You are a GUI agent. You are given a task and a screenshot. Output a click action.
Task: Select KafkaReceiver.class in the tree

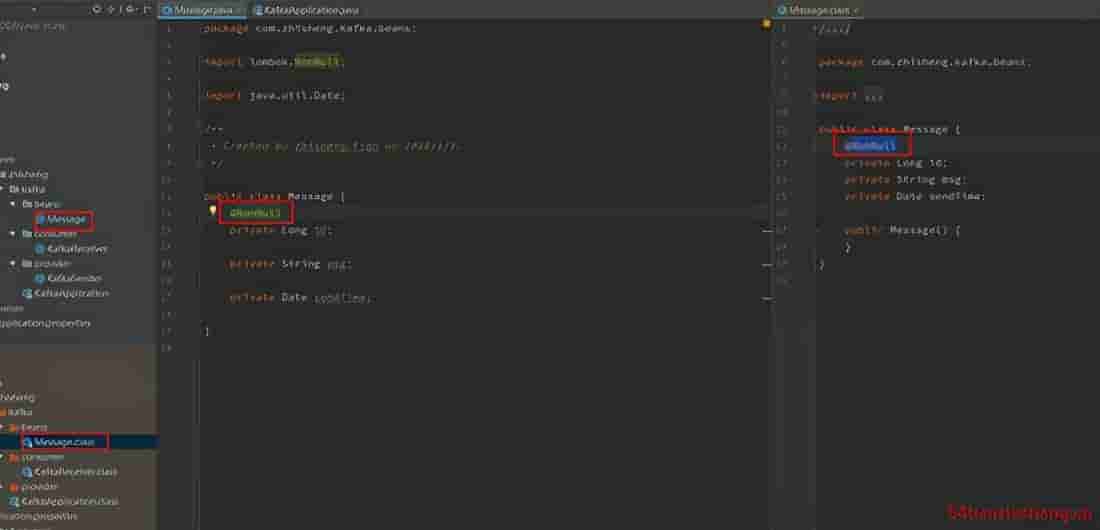coord(76,472)
